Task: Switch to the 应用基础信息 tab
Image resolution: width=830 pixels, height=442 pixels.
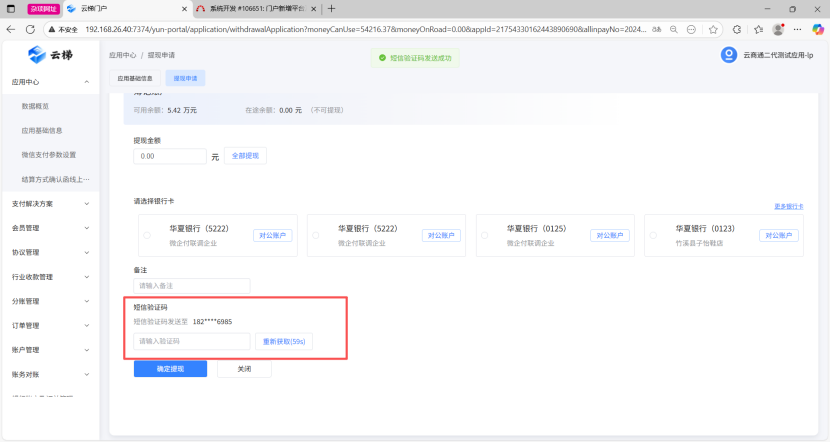Action: coord(135,77)
